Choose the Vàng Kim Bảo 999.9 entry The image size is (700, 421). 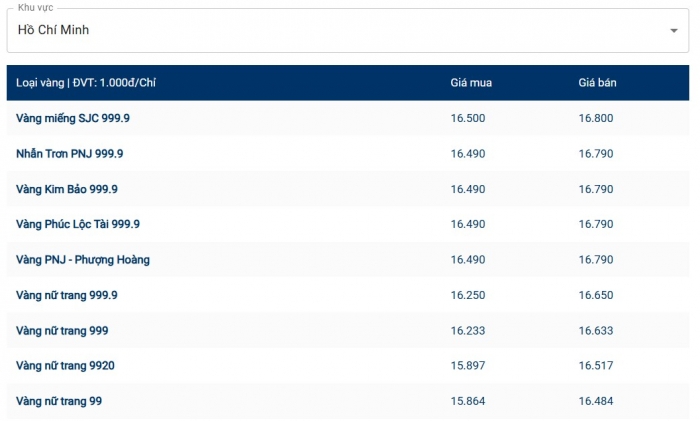click(x=67, y=189)
